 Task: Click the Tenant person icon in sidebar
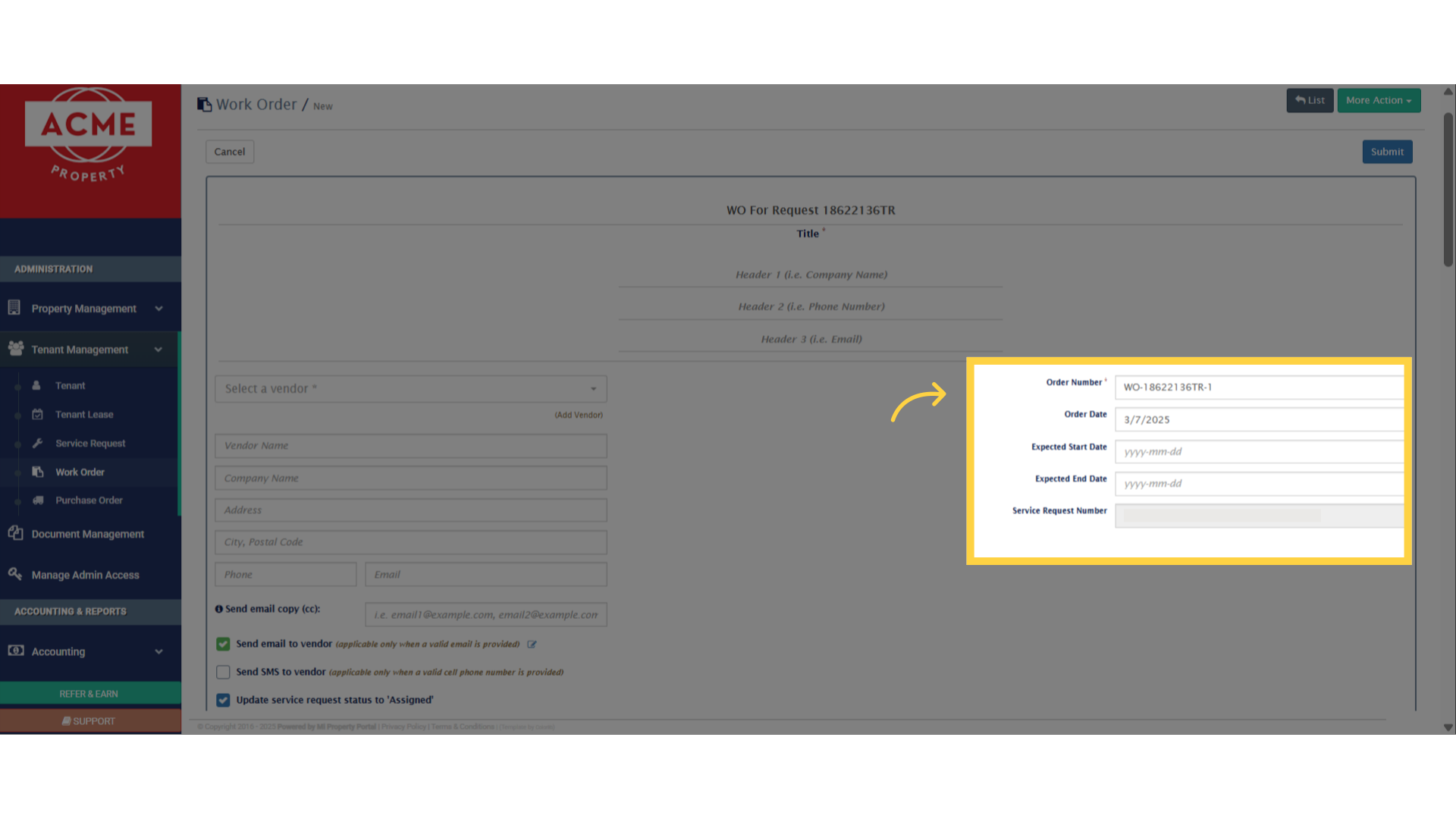coord(36,385)
